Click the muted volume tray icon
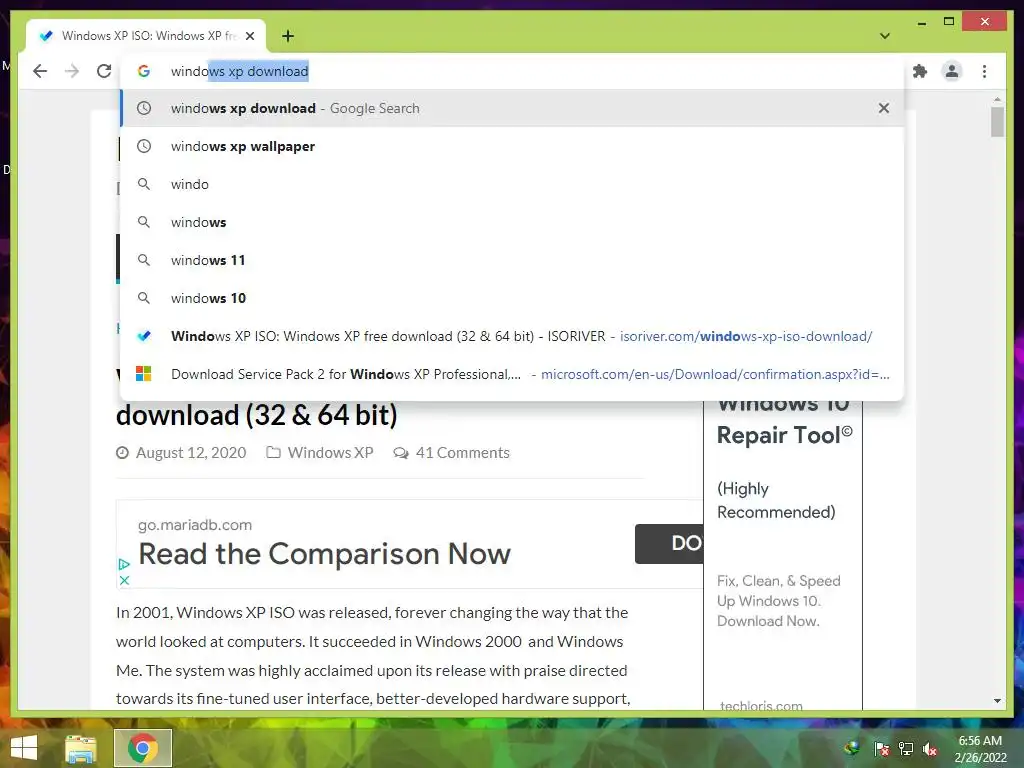 pyautogui.click(x=930, y=748)
